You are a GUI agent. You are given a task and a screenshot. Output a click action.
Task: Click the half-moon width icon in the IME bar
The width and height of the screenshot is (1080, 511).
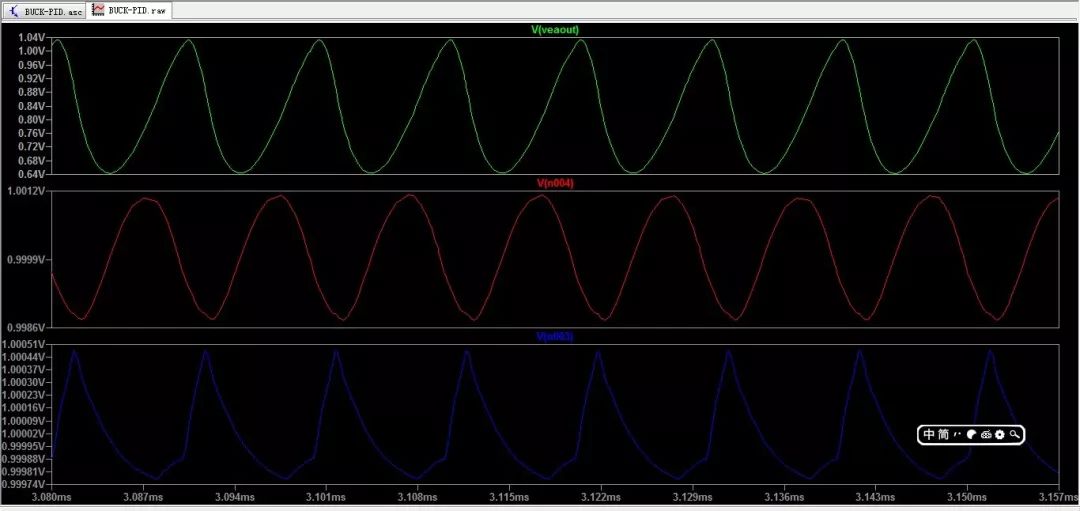click(x=971, y=435)
